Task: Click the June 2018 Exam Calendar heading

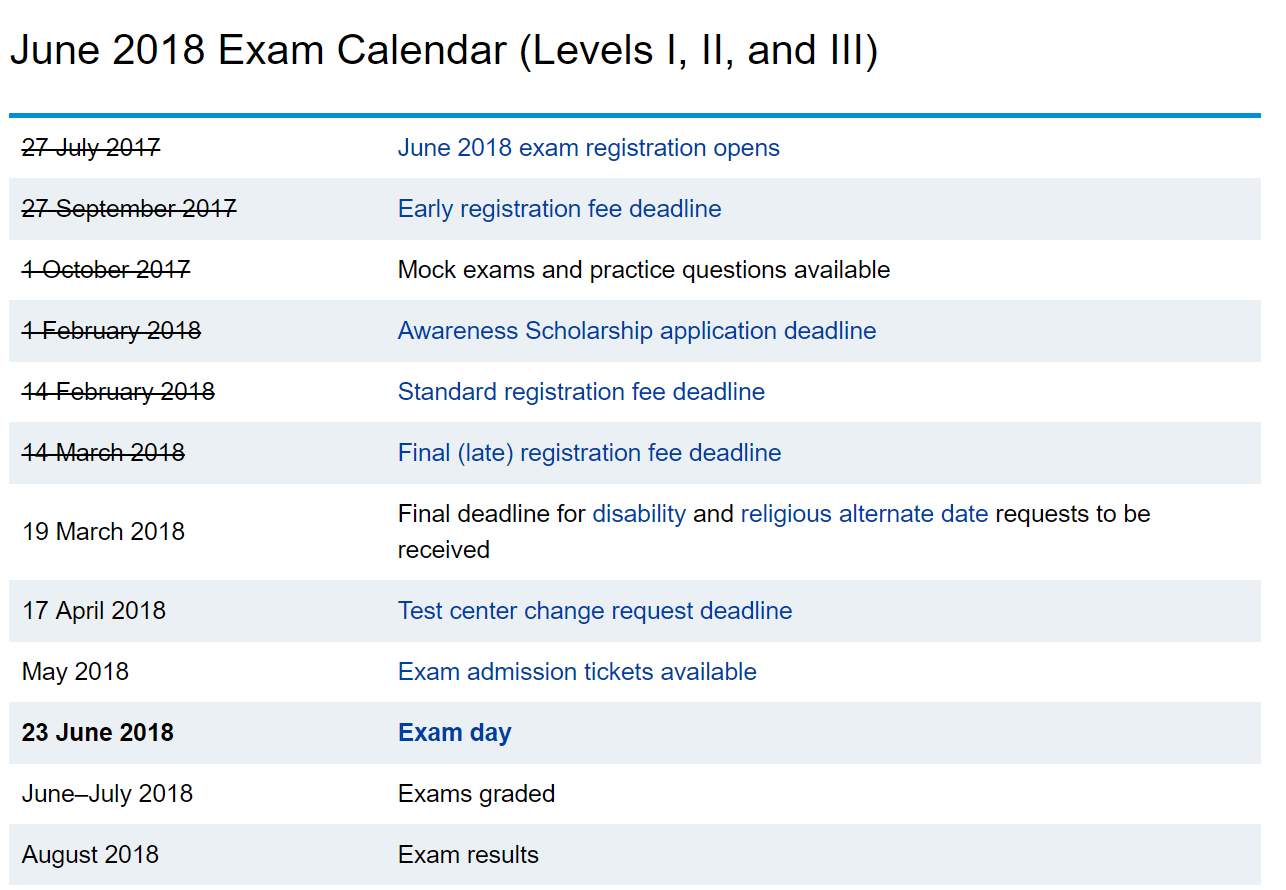Action: click(443, 51)
